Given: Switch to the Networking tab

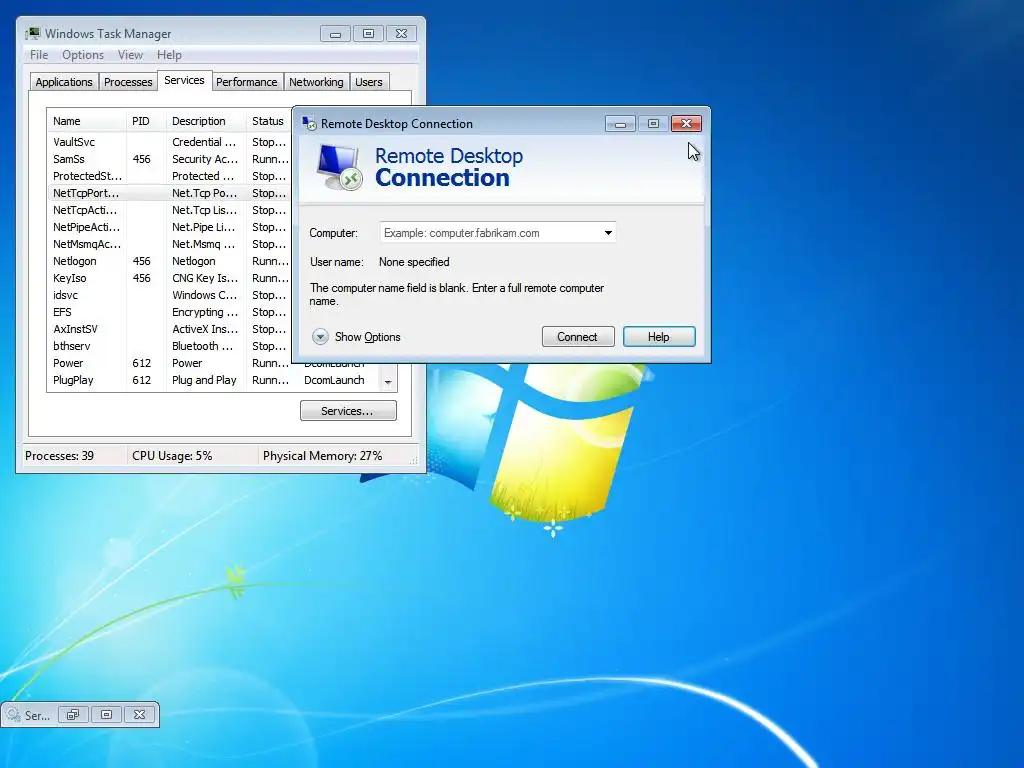Looking at the screenshot, I should tap(316, 82).
